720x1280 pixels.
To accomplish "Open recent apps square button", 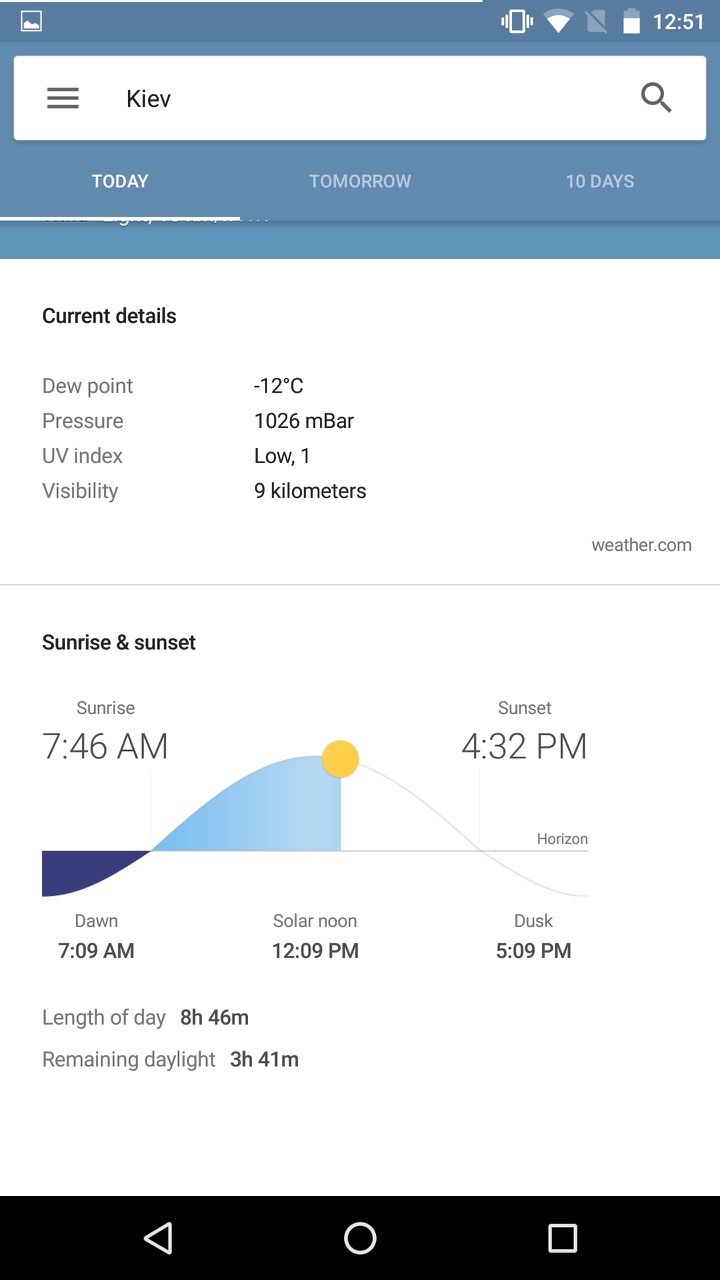I will (563, 1238).
